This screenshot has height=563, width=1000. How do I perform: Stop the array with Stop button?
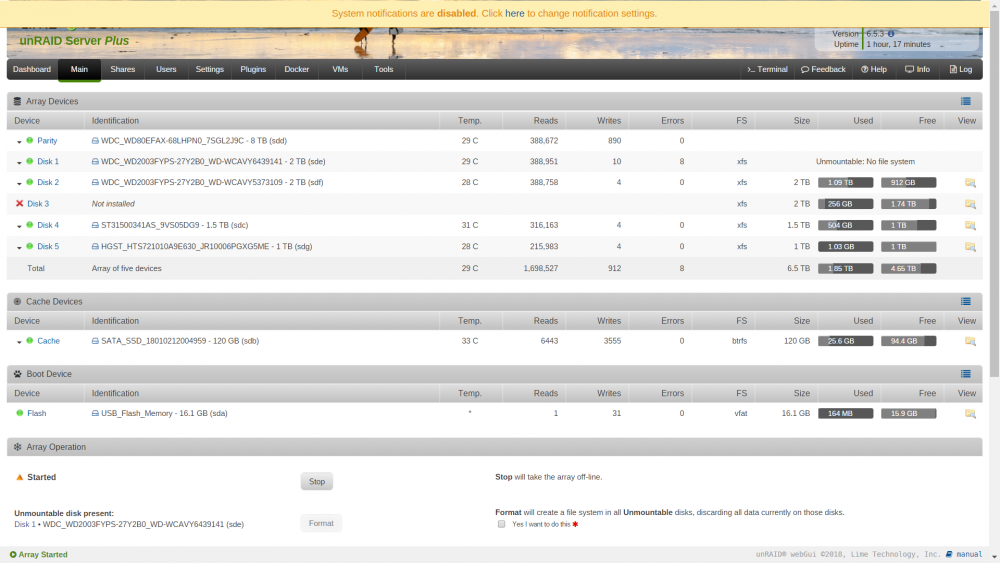[317, 481]
